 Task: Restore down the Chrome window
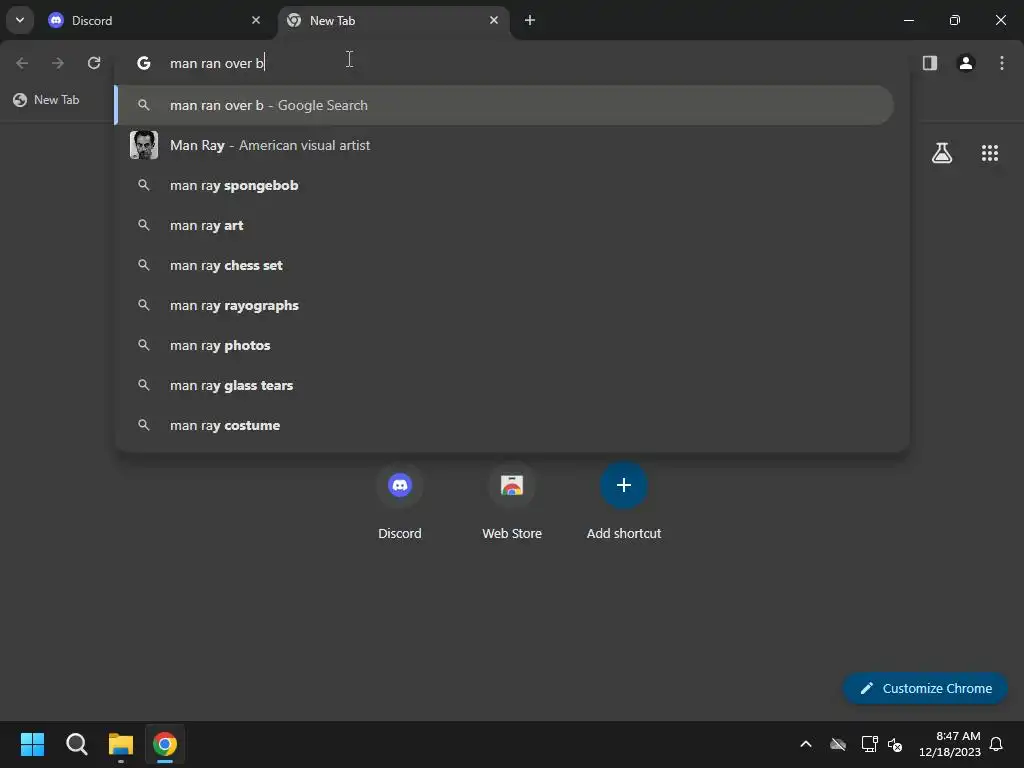(x=955, y=20)
